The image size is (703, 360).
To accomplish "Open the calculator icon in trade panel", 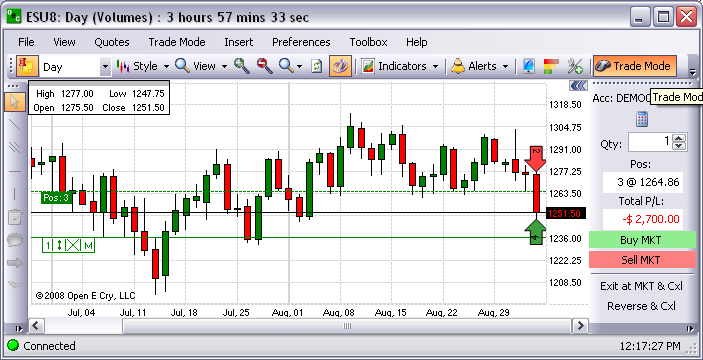I will 642,119.
